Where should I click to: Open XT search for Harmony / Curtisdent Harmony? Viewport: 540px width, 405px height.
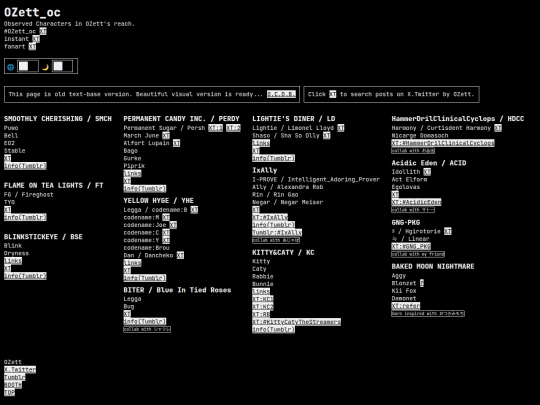(x=498, y=128)
